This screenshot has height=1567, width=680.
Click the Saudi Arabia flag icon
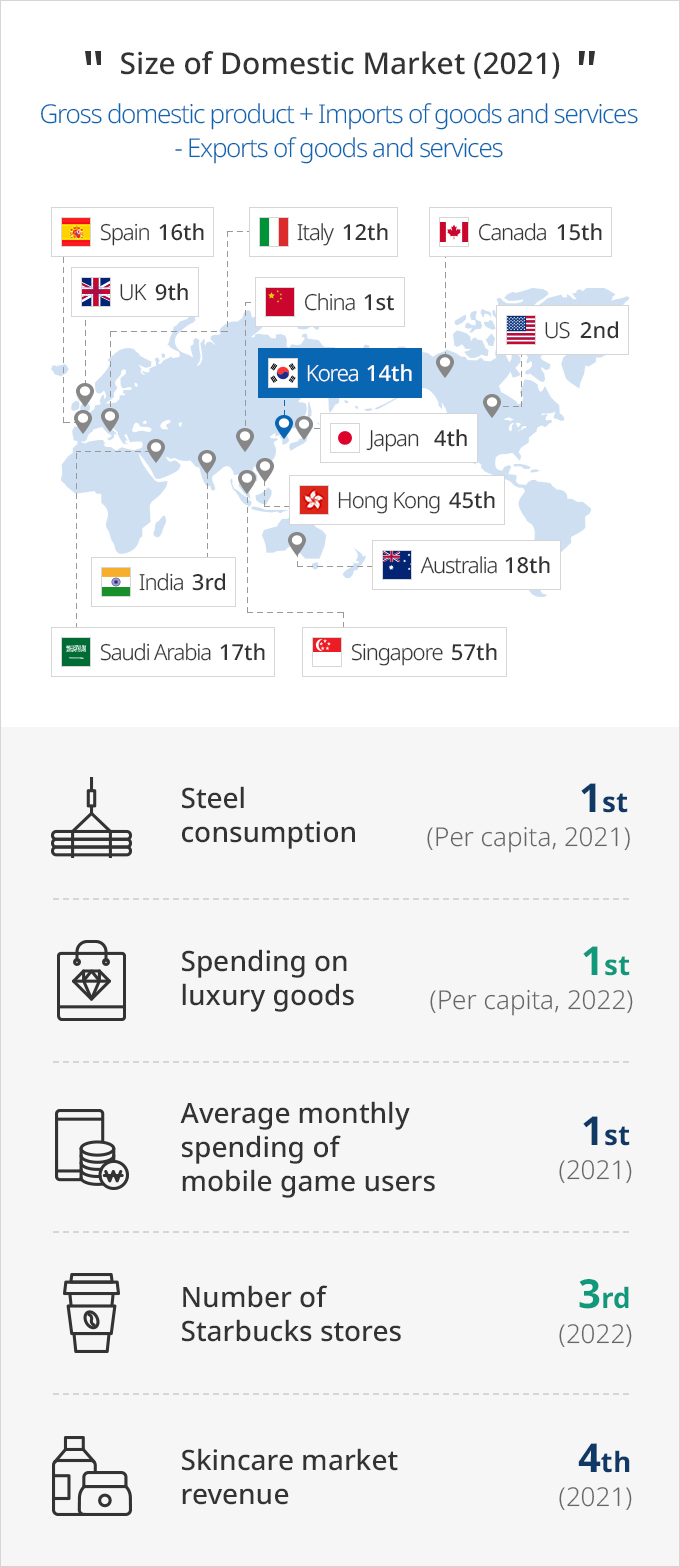(x=75, y=653)
